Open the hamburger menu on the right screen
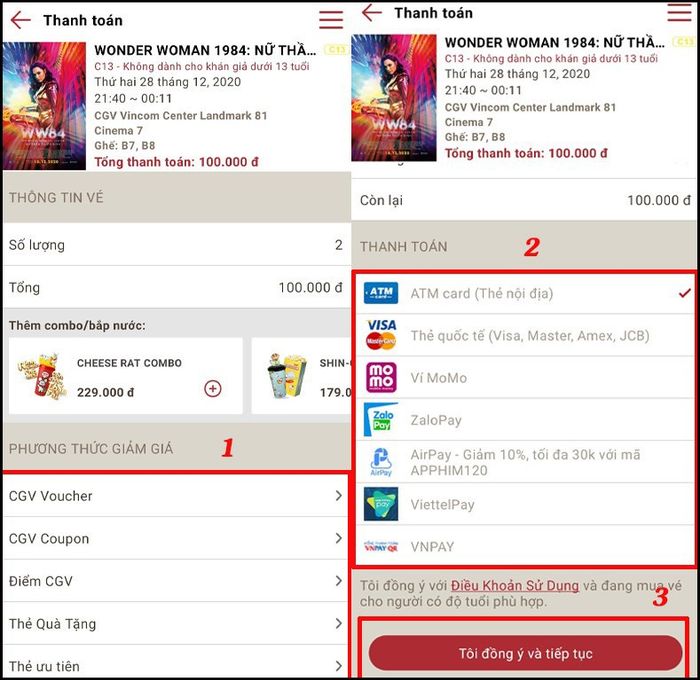 coord(679,12)
